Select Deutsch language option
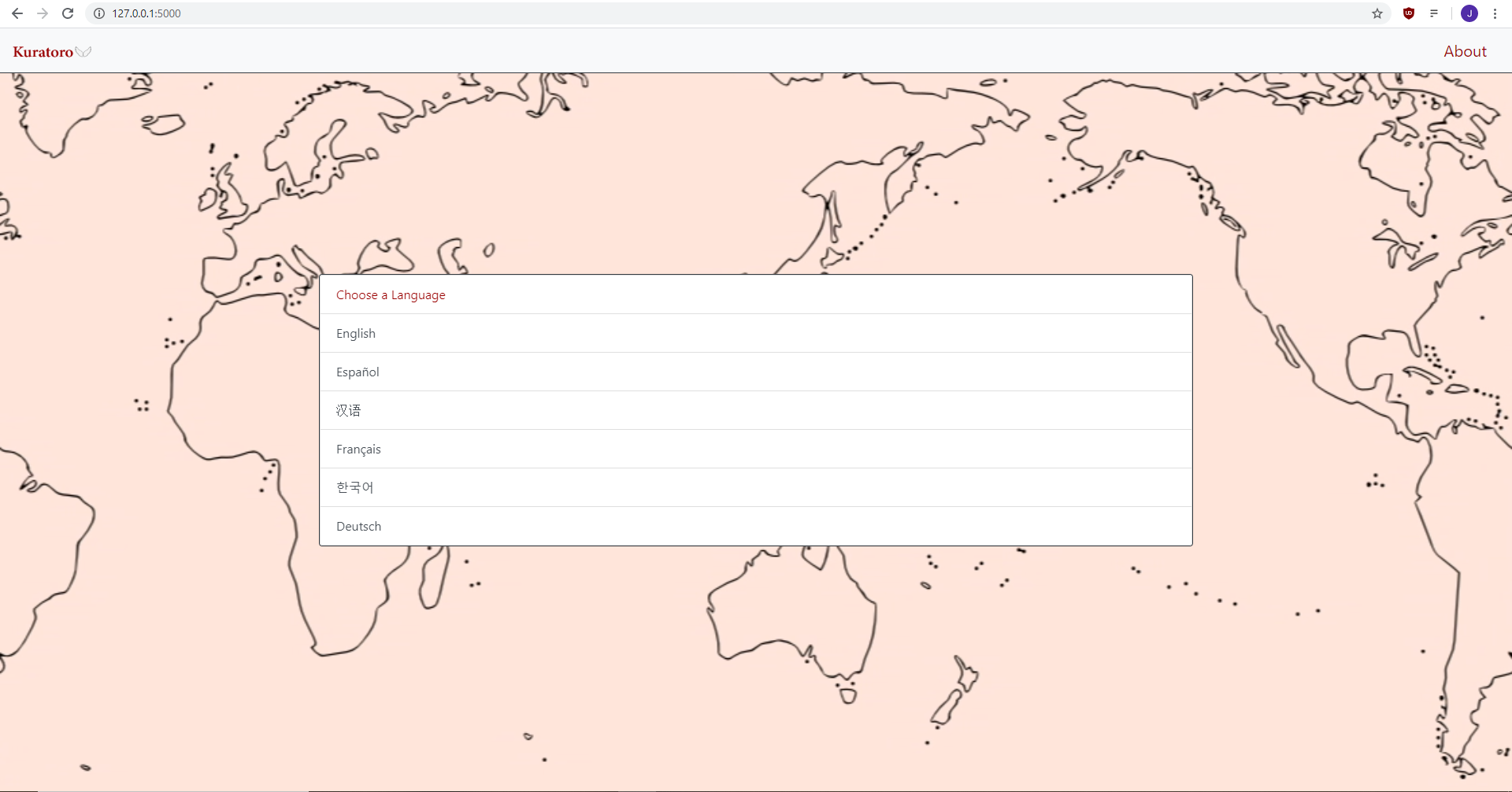The height and width of the screenshot is (792, 1512). pyautogui.click(x=756, y=526)
